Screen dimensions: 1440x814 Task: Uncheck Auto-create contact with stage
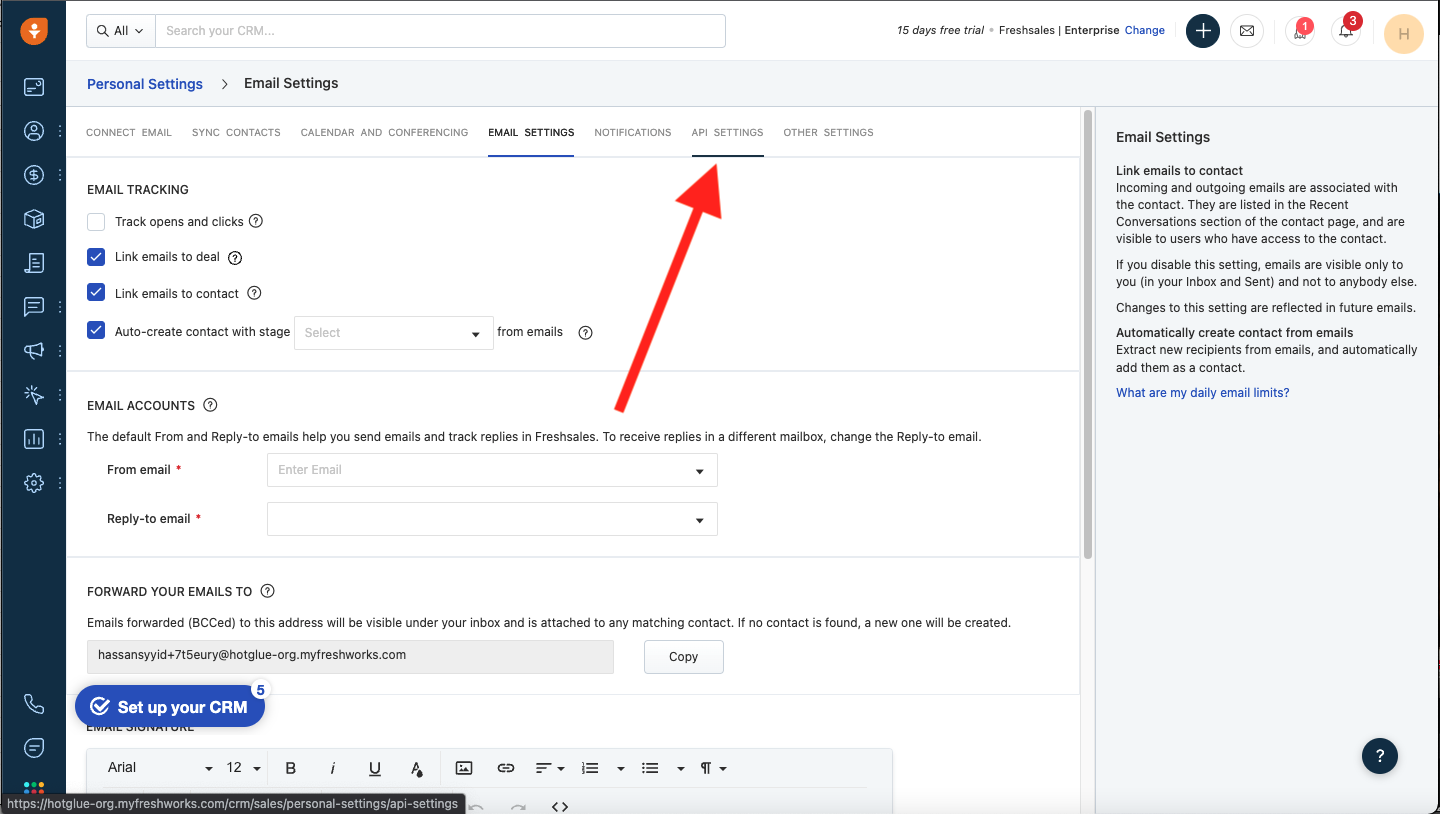(96, 330)
